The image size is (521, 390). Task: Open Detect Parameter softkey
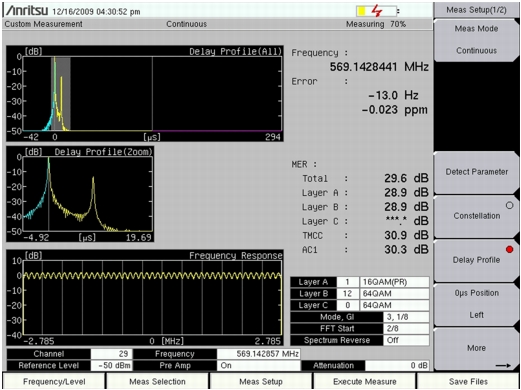coord(476,172)
